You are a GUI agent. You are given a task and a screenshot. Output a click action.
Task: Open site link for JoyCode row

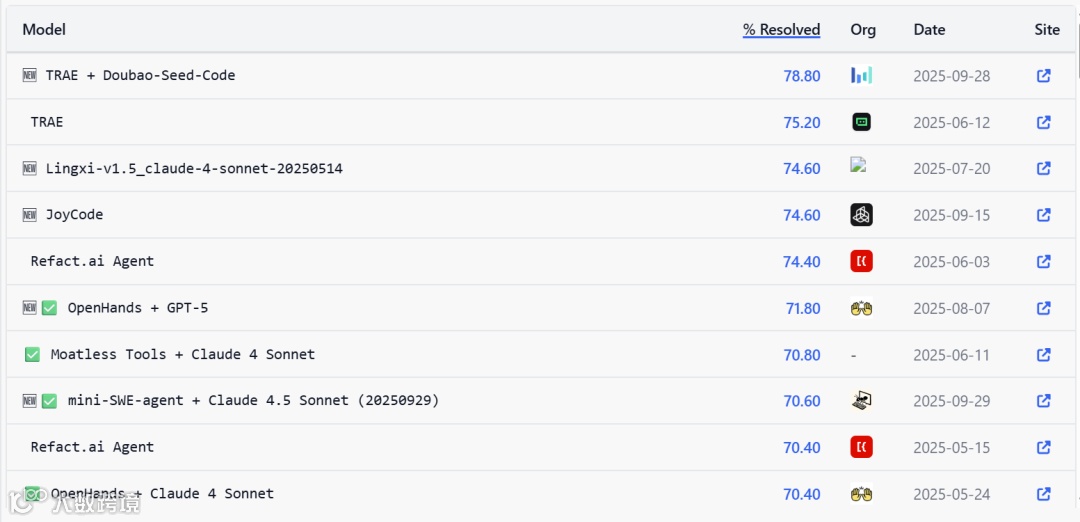(x=1043, y=215)
